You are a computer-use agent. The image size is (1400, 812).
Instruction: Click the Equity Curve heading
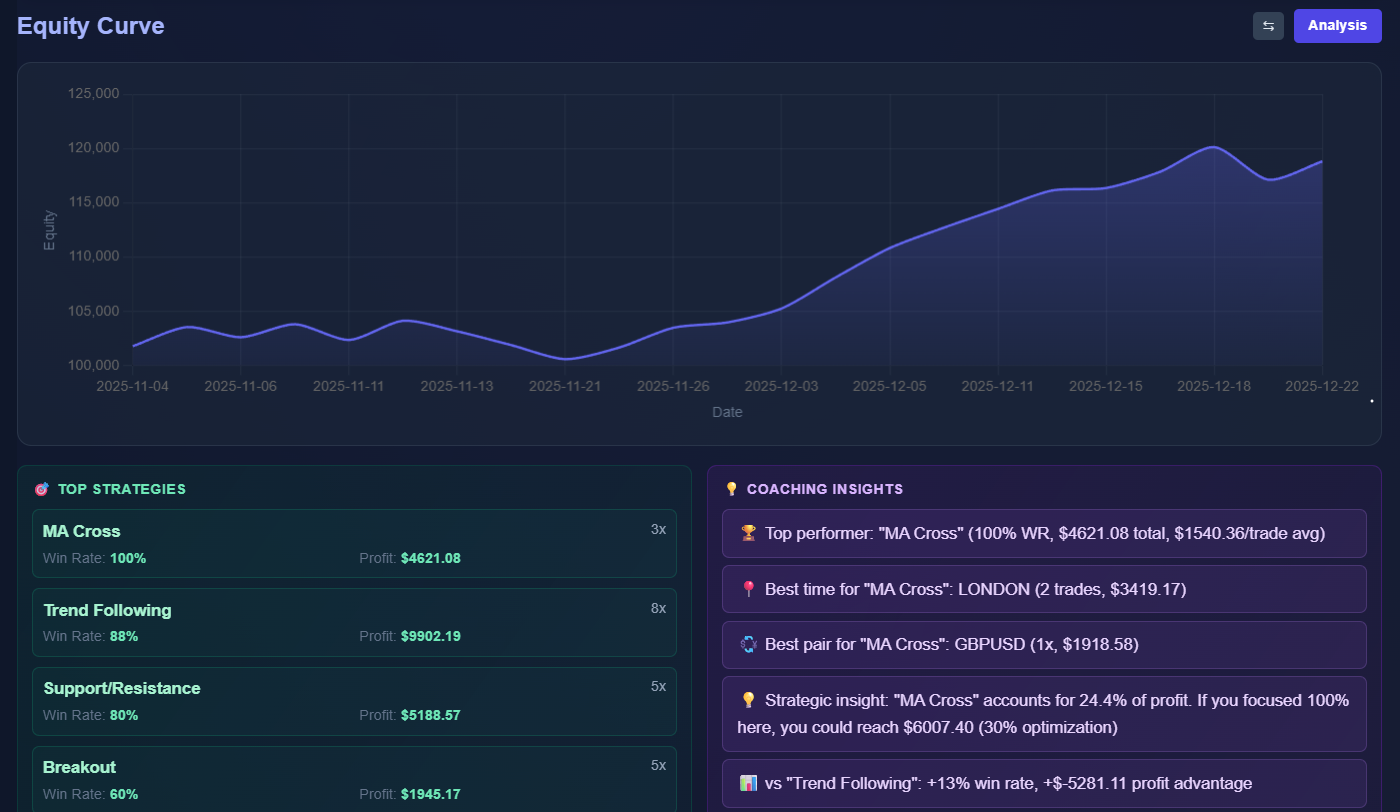click(91, 26)
